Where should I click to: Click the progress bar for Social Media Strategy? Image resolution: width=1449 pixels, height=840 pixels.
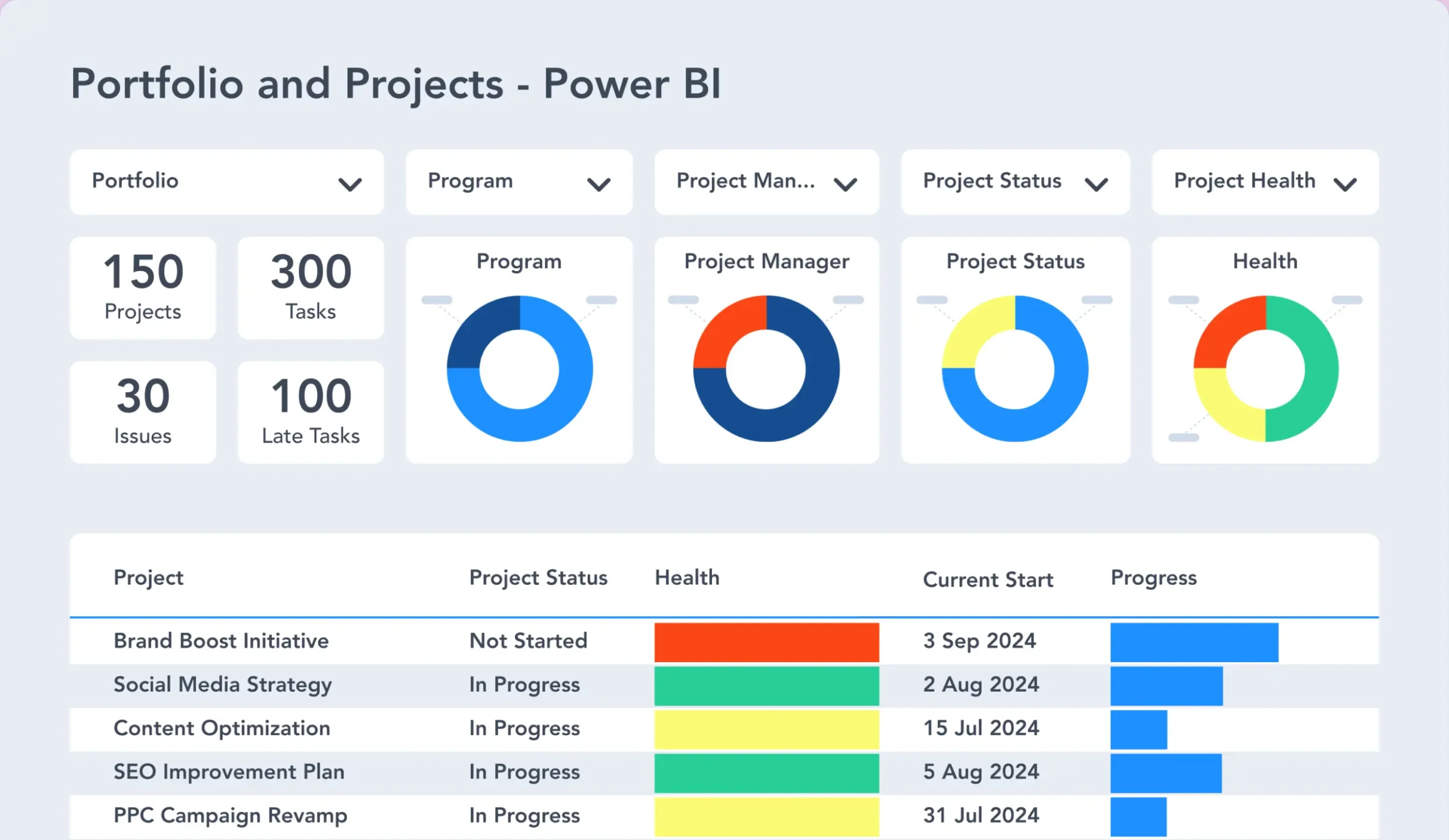click(x=1167, y=684)
